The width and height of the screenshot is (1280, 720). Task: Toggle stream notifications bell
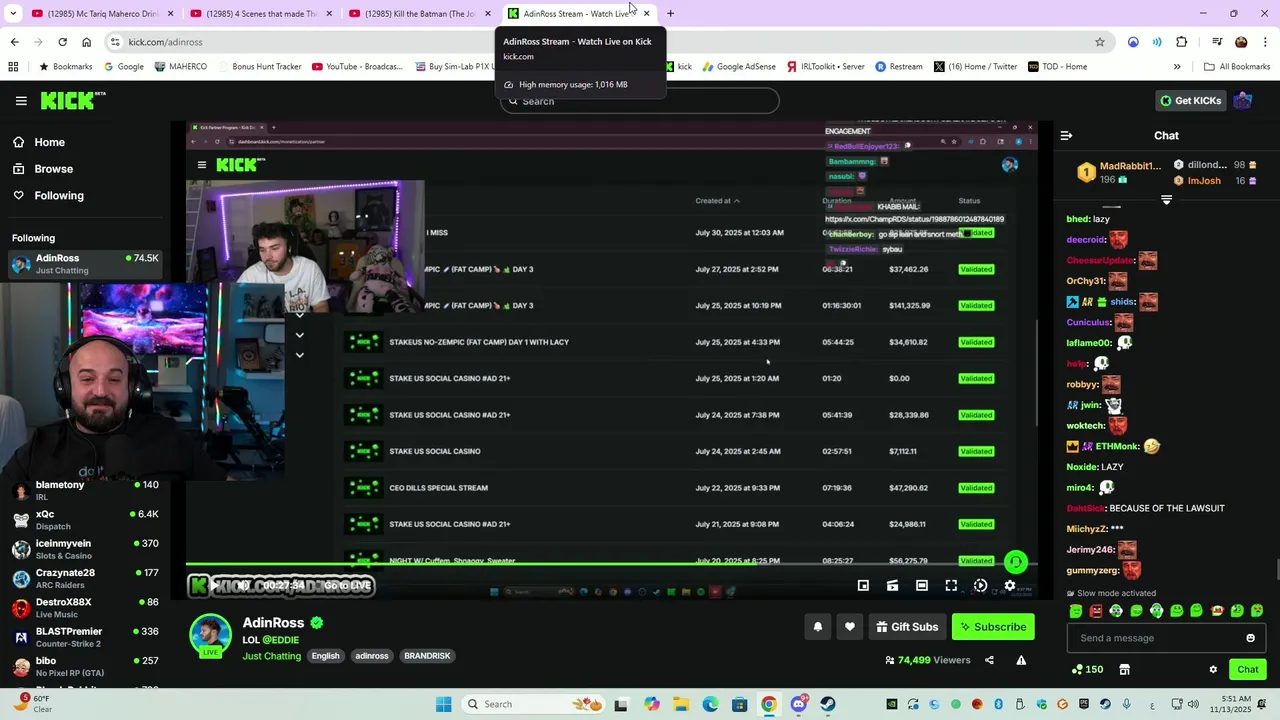(x=817, y=627)
